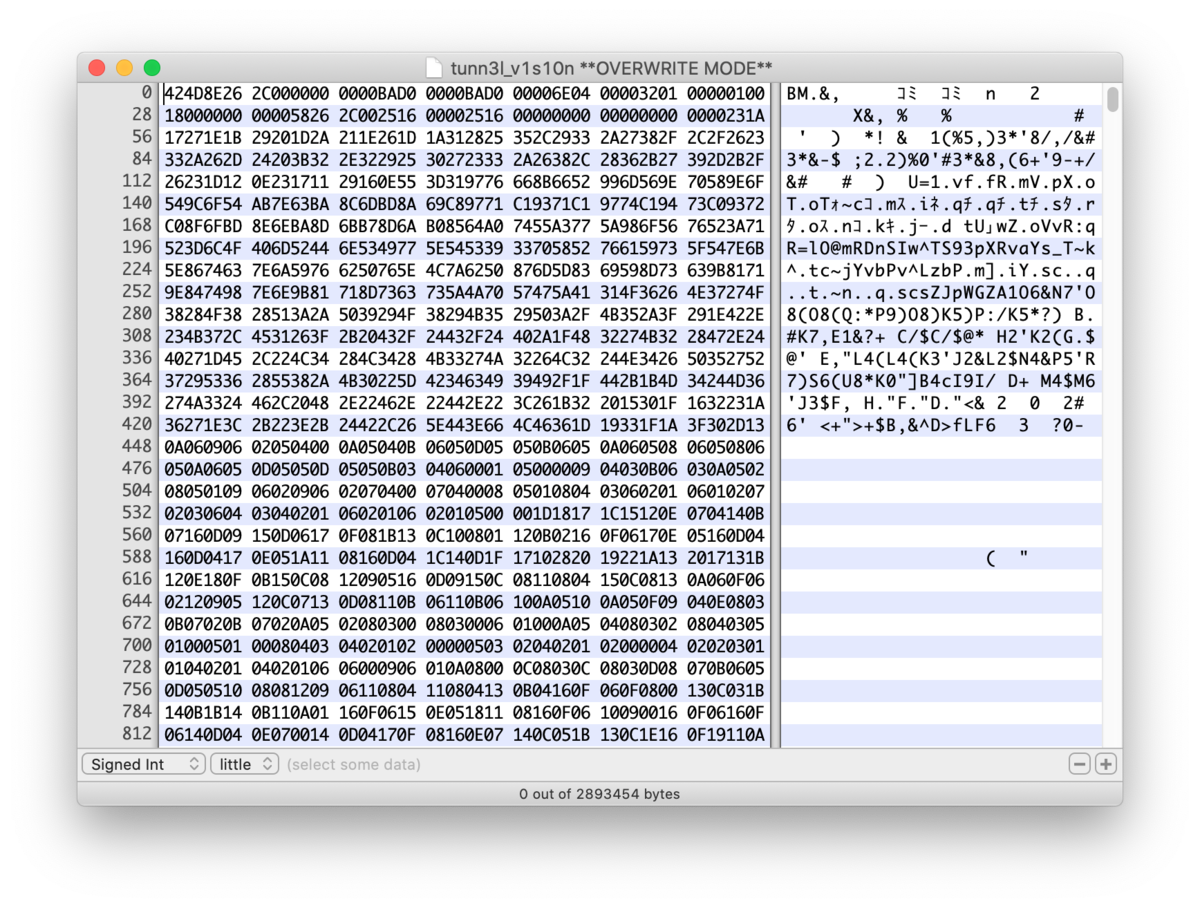Open the Signed Int type dropdown
The width and height of the screenshot is (1200, 908).
143,764
